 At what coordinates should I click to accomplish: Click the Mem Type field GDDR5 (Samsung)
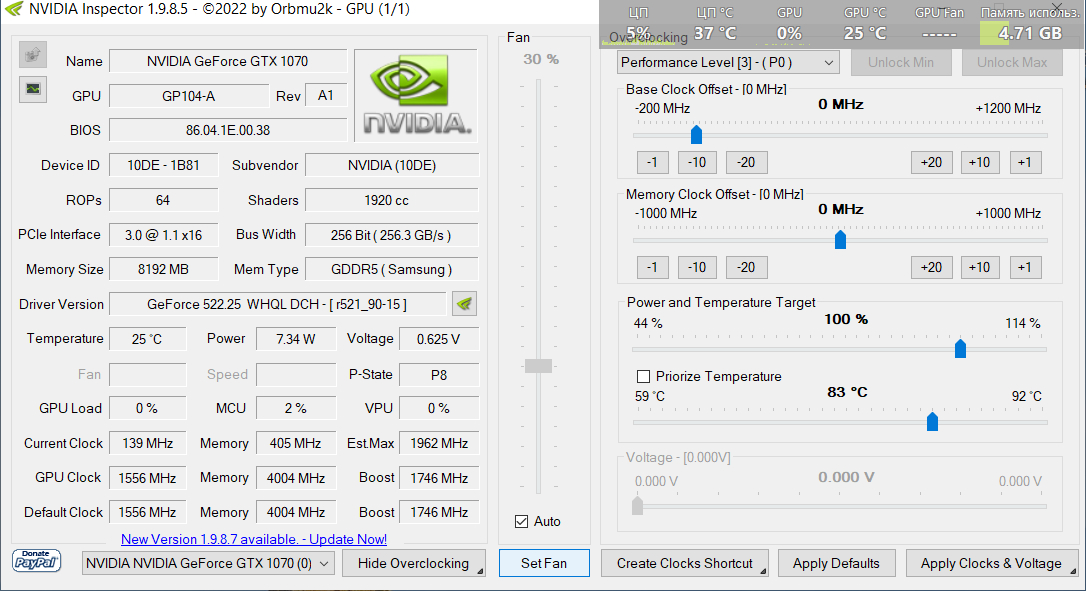[x=391, y=270]
